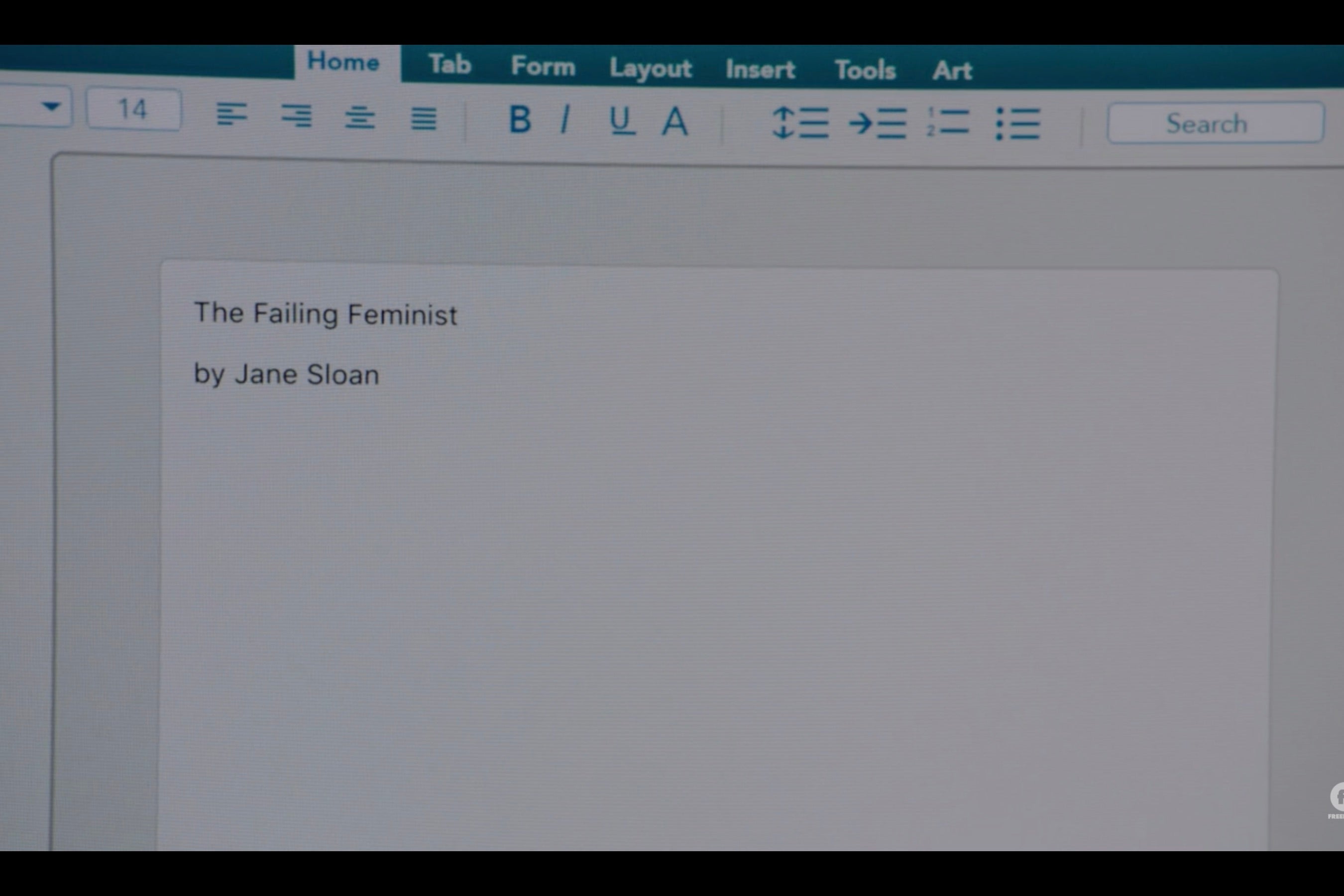Click the Search box

pyautogui.click(x=1216, y=123)
